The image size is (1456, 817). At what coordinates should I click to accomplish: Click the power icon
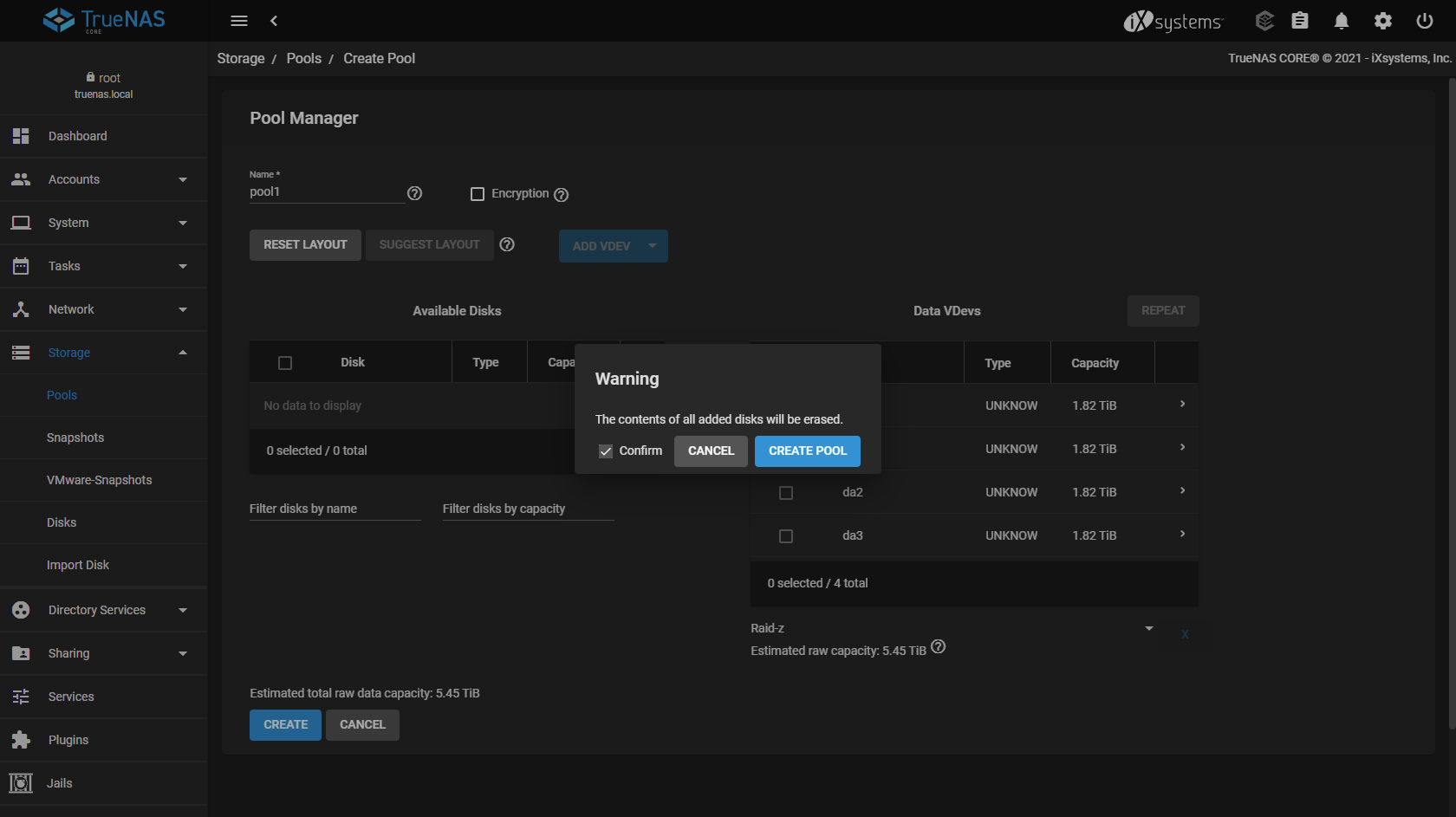[x=1425, y=21]
